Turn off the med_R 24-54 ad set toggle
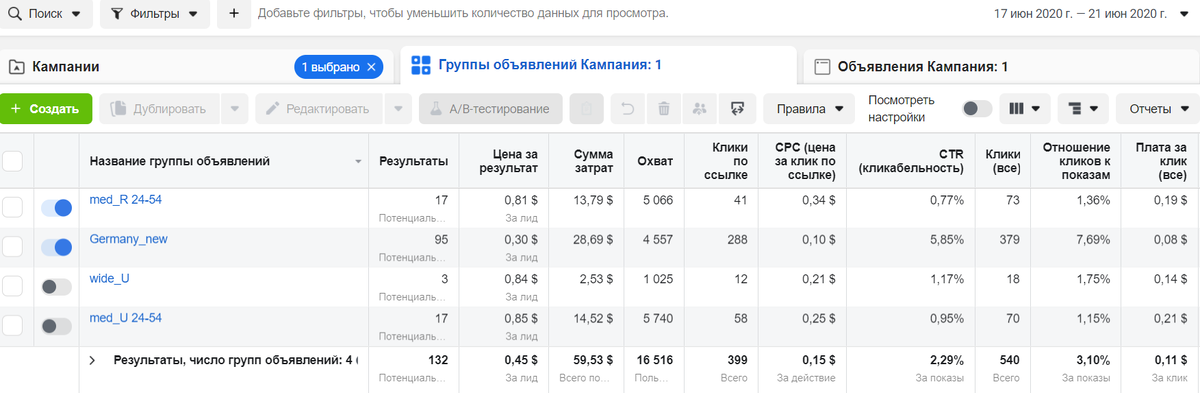Viewport: 1200px width, 393px height. point(57,207)
